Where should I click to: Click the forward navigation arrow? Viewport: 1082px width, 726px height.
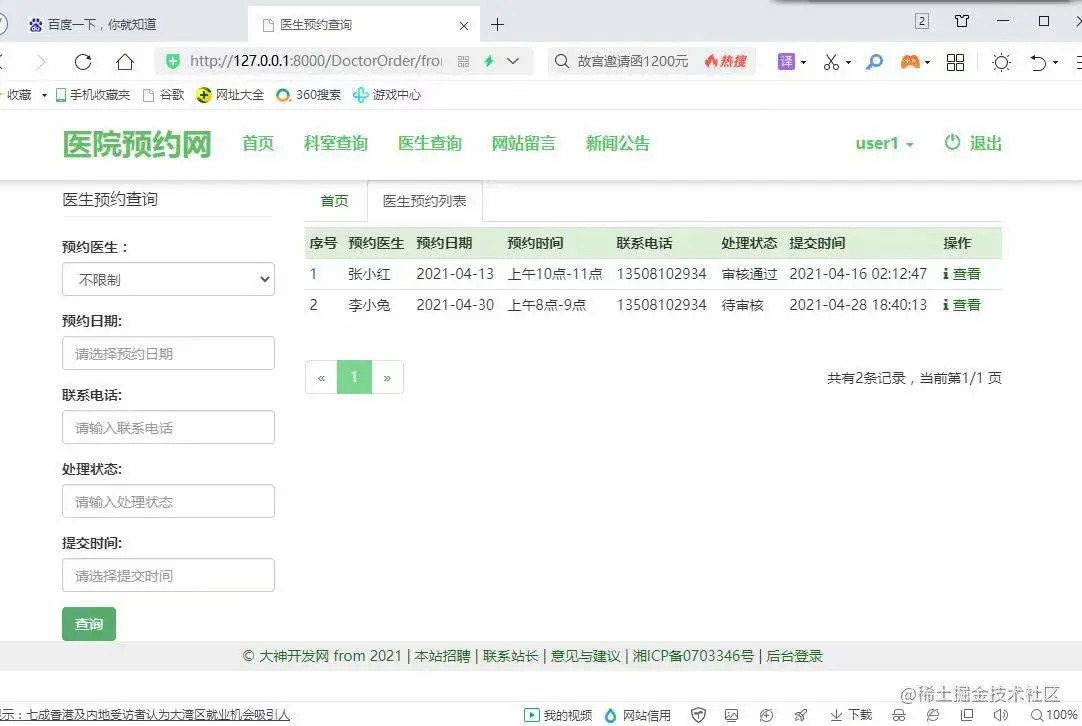tap(41, 62)
